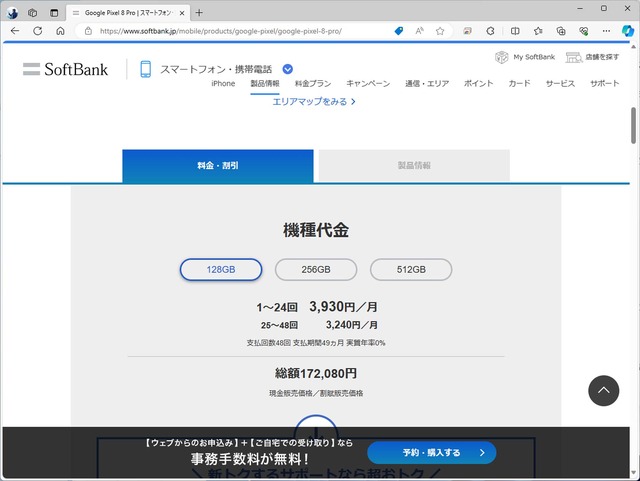640x481 pixels.
Task: Select the 512GB storage option
Action: [x=411, y=269]
